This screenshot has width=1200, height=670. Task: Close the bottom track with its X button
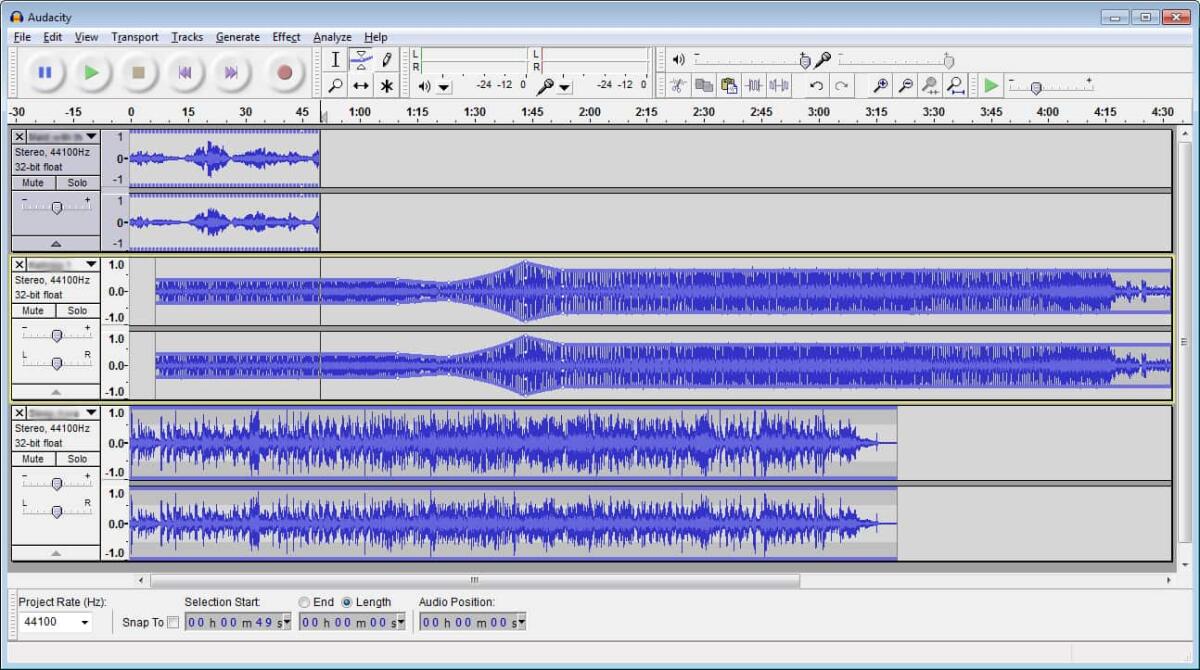pos(19,412)
